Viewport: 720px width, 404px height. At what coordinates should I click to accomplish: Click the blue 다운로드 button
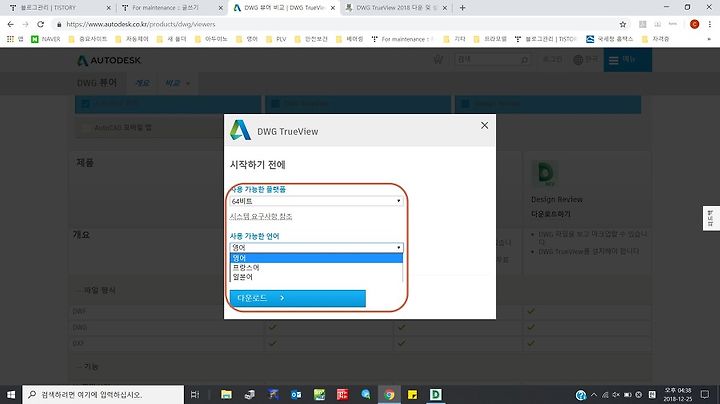click(x=298, y=298)
